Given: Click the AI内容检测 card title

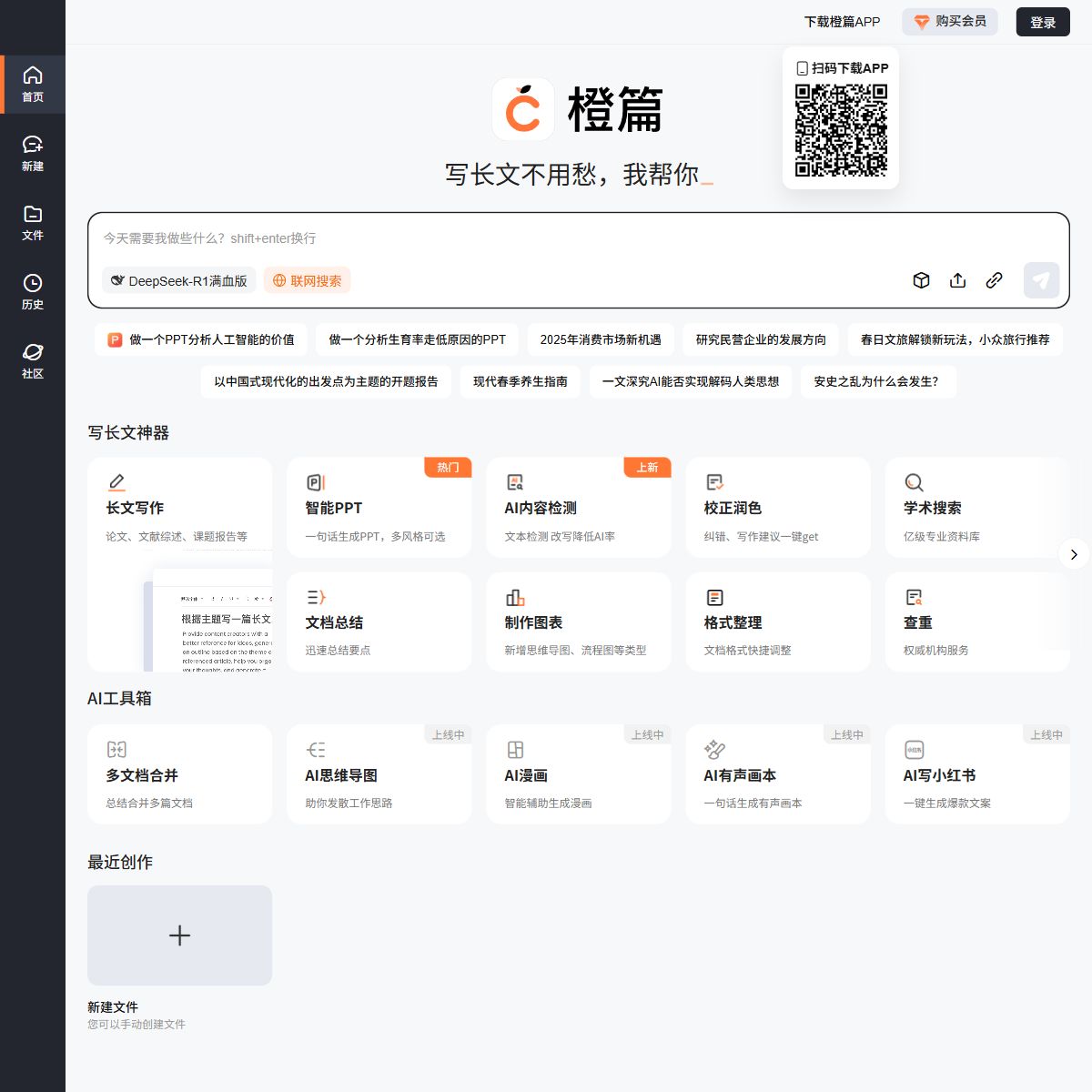Looking at the screenshot, I should (x=541, y=508).
